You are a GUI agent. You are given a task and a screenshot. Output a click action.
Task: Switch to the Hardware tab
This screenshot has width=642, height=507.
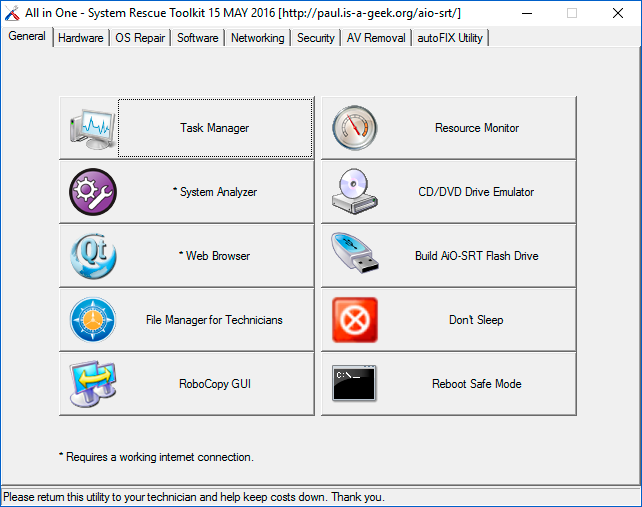pyautogui.click(x=80, y=38)
